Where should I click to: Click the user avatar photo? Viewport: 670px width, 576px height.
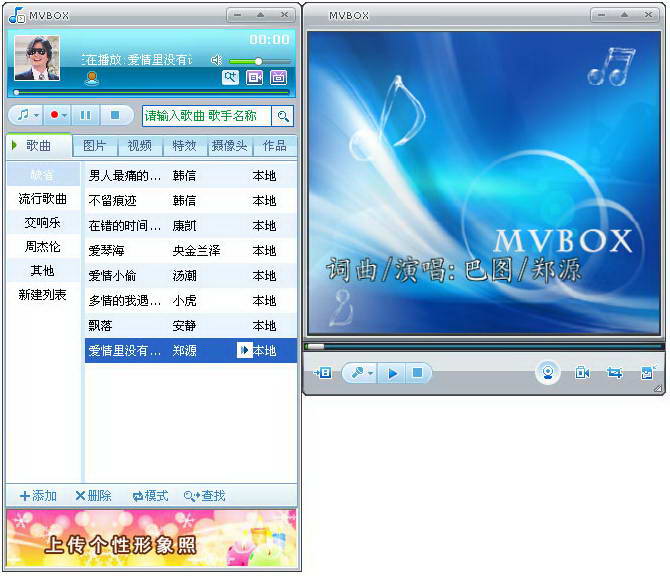pyautogui.click(x=37, y=58)
